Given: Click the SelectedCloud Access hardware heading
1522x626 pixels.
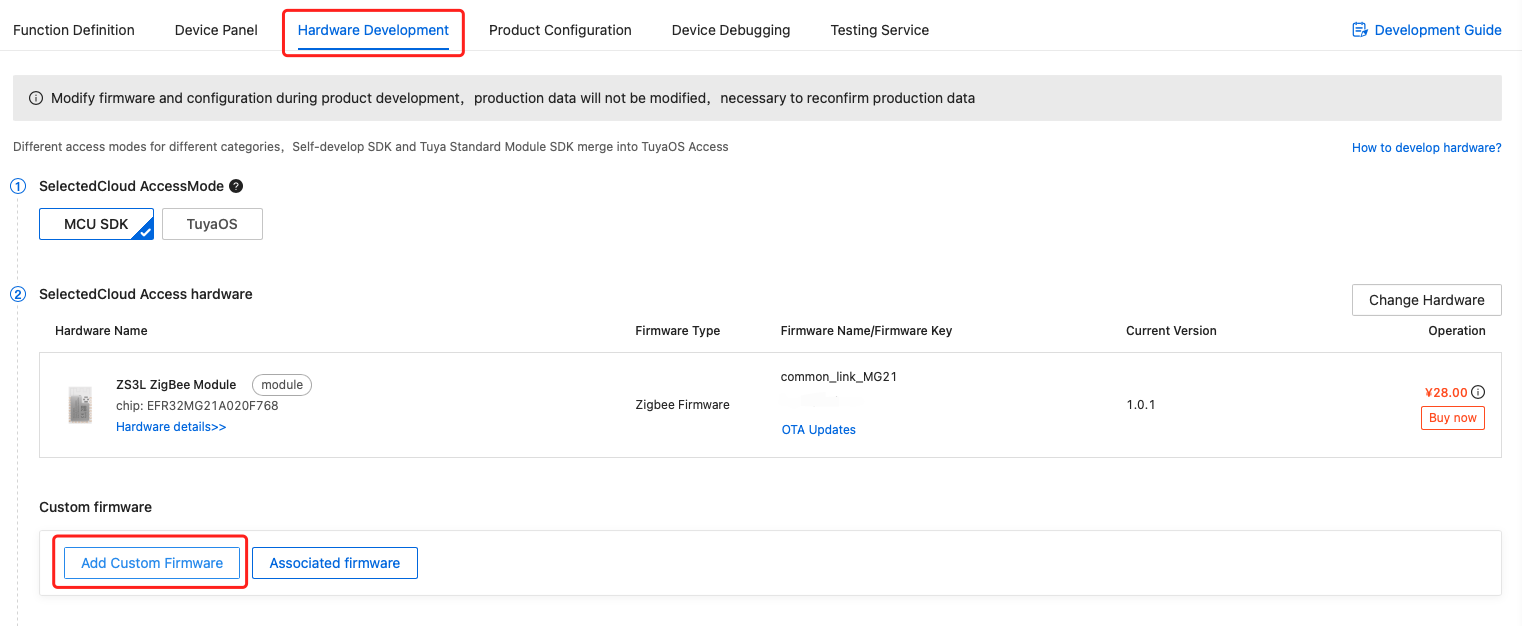Looking at the screenshot, I should 146,294.
